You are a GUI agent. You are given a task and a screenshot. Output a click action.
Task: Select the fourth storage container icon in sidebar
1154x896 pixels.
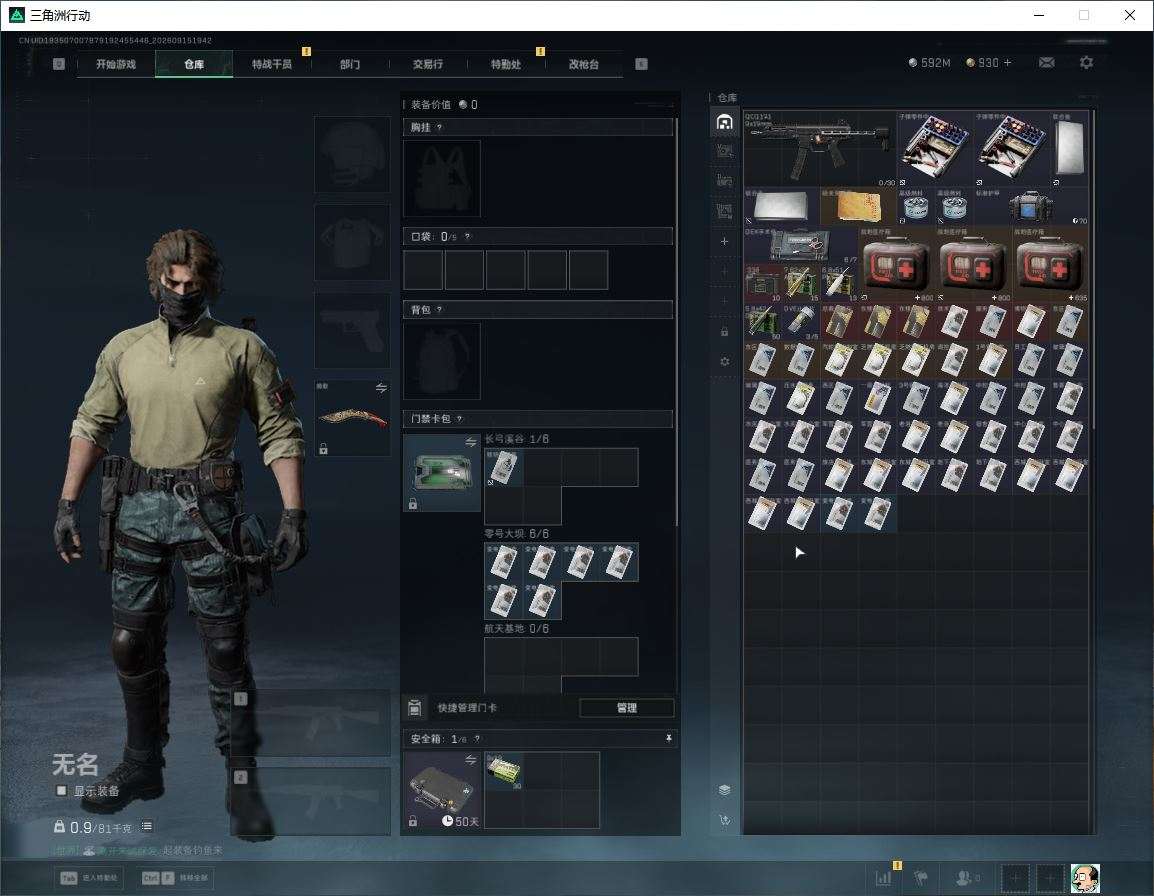724,212
